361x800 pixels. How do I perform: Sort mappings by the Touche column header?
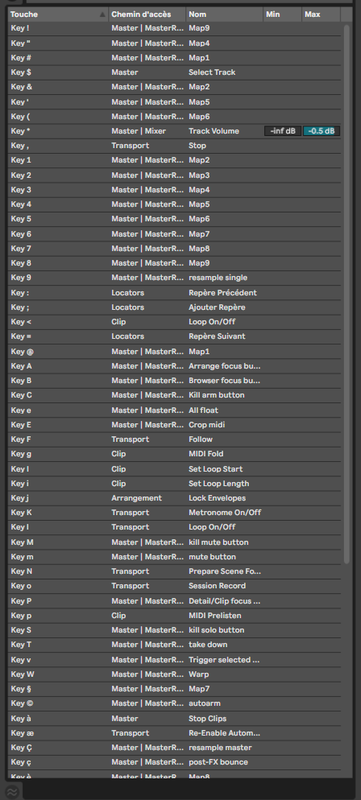(x=58, y=14)
